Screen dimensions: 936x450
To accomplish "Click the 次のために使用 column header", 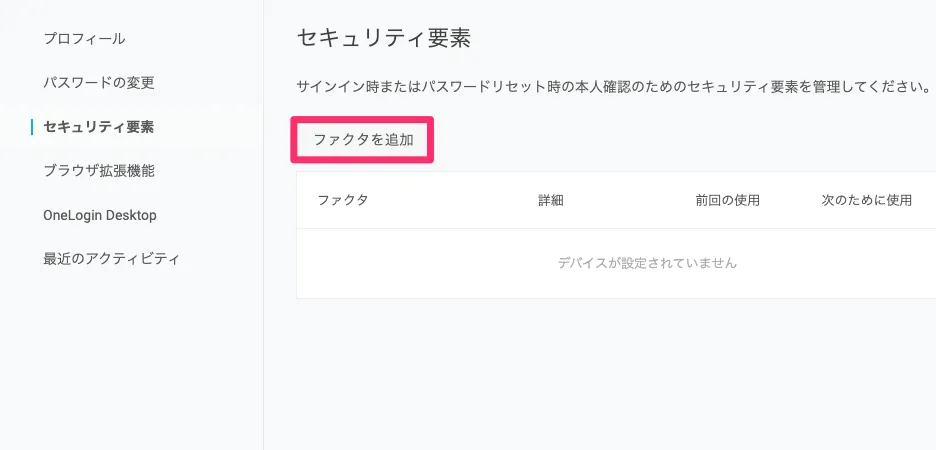I will pos(866,200).
